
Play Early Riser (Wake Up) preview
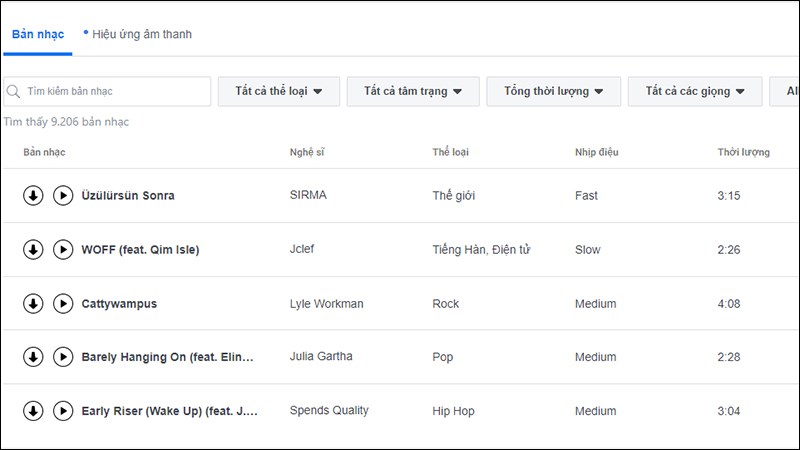pyautogui.click(x=63, y=410)
